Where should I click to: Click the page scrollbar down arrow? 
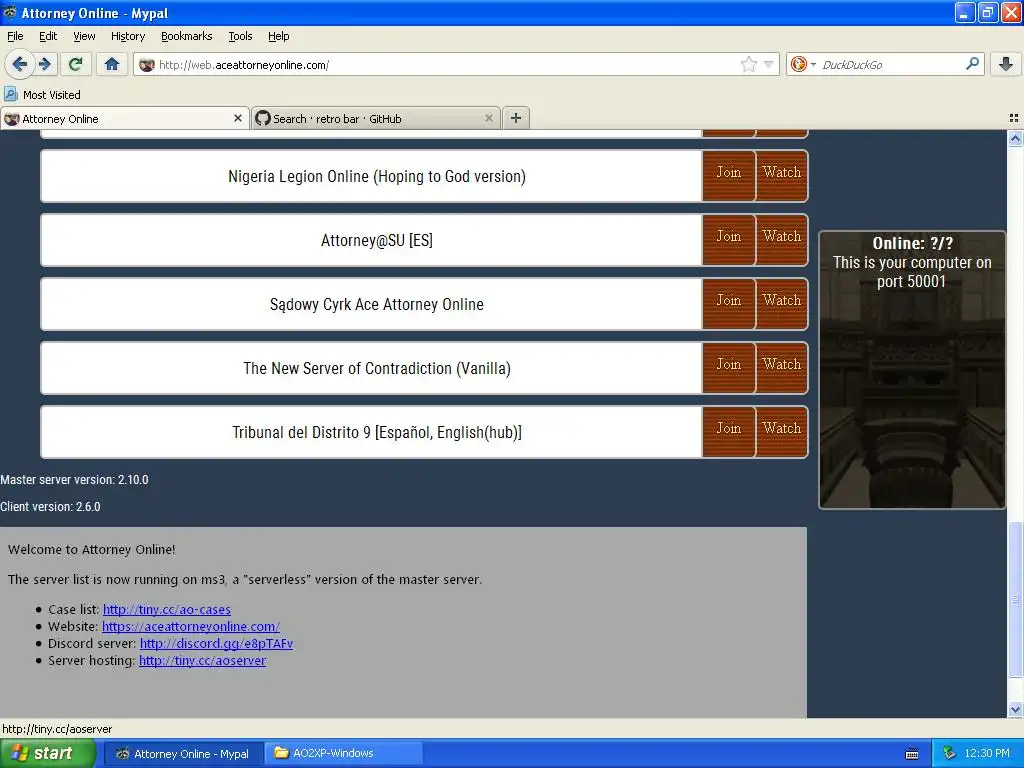pos(1015,709)
